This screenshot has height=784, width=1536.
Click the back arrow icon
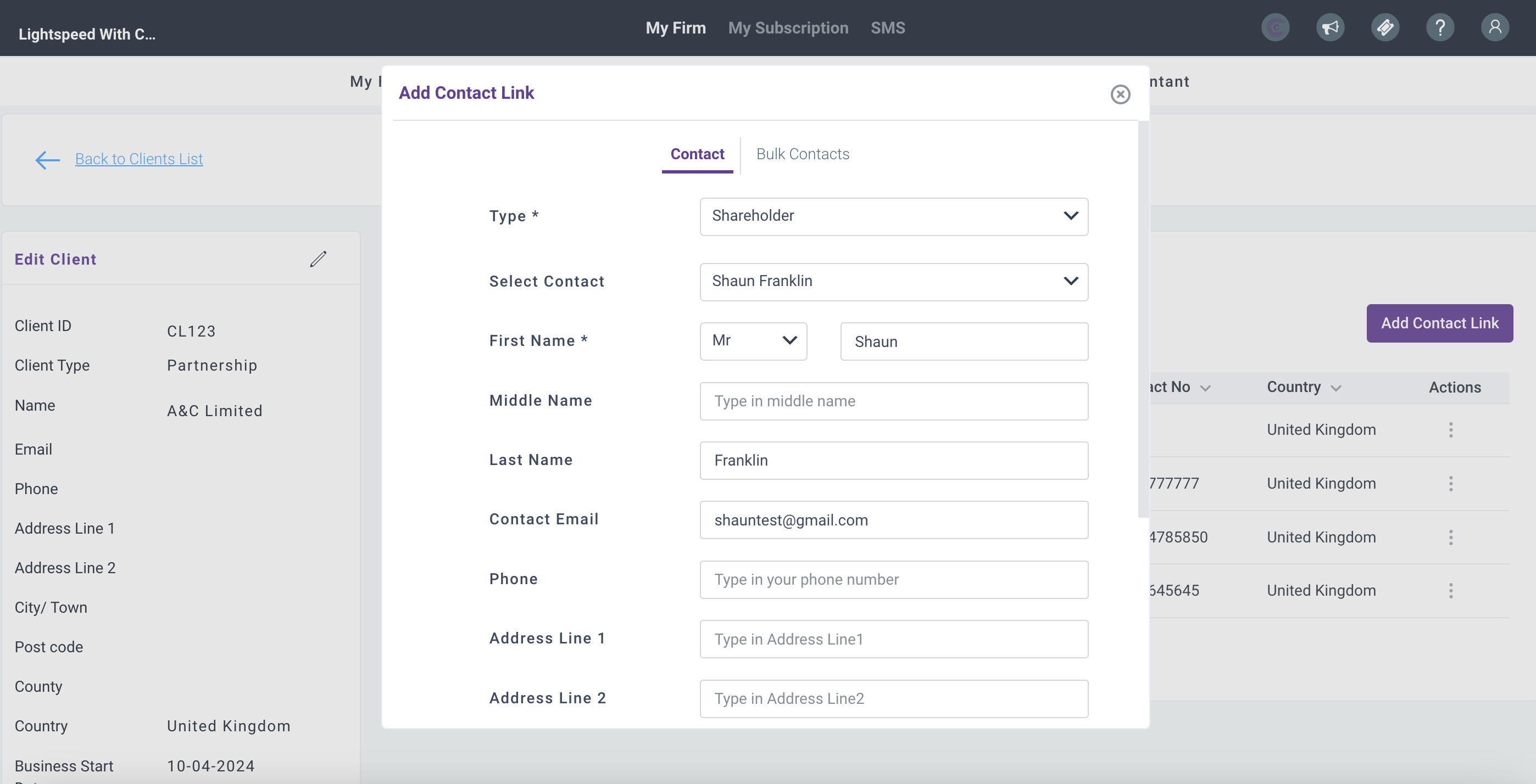pos(48,160)
